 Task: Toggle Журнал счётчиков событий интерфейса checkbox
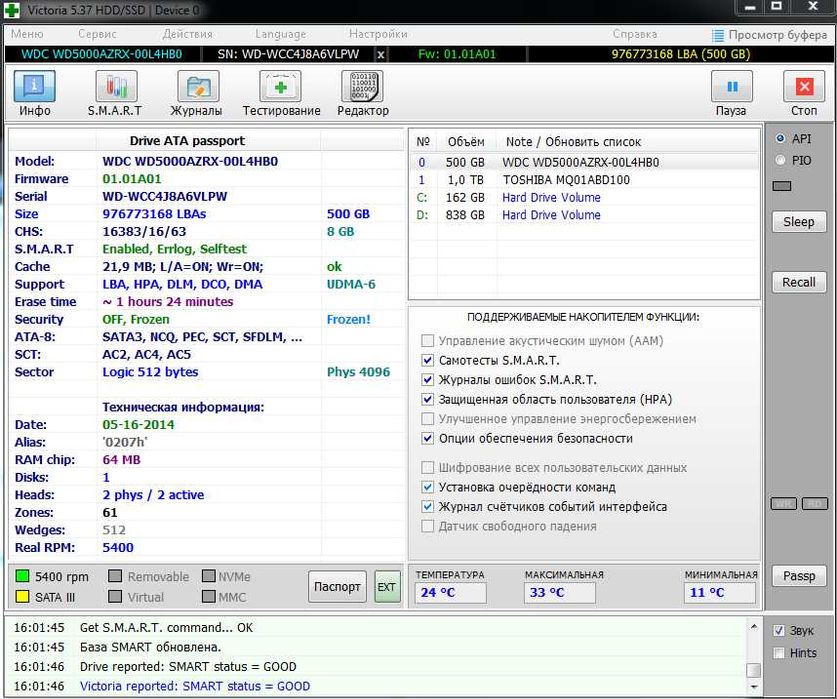(x=428, y=507)
